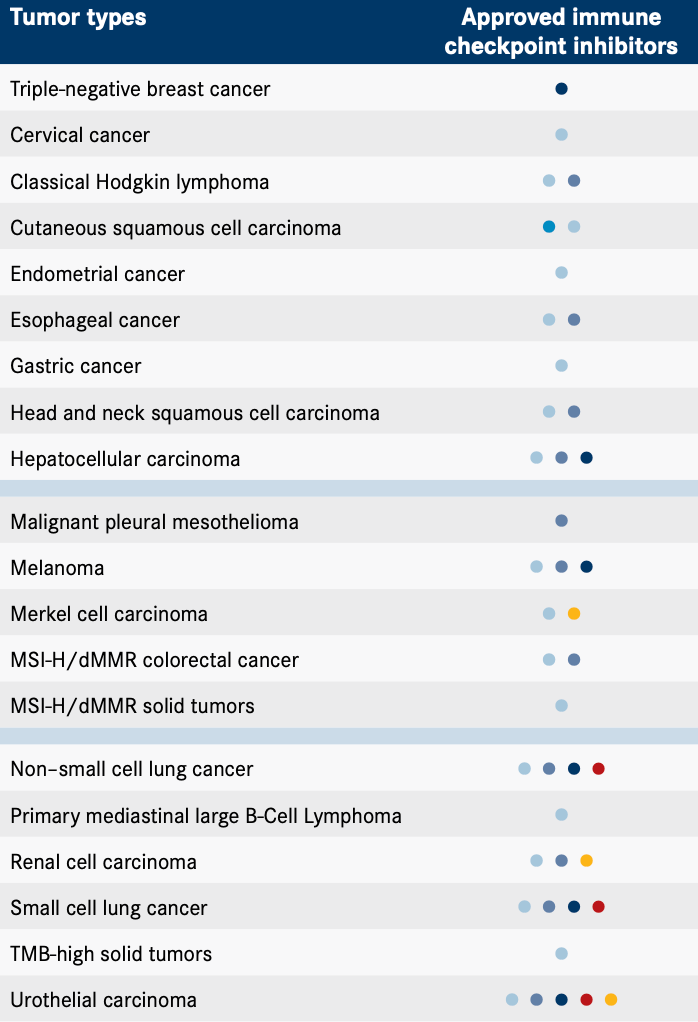Click the Head and neck squamous cell carcinoma label
The height and width of the screenshot is (1022, 698).
pos(195,413)
